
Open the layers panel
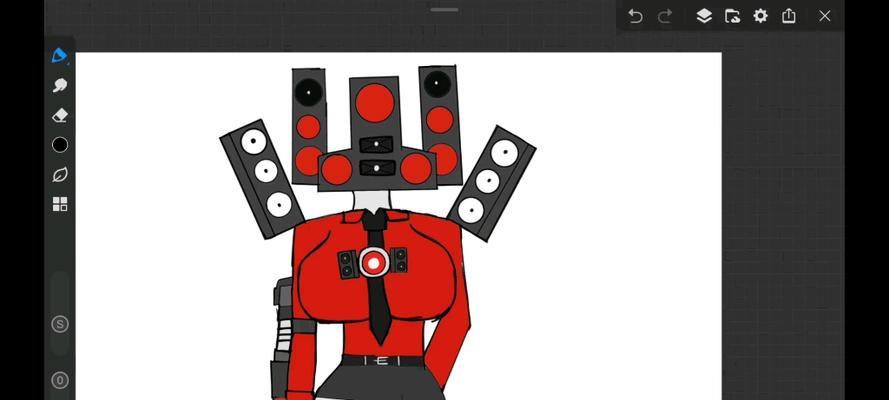704,16
